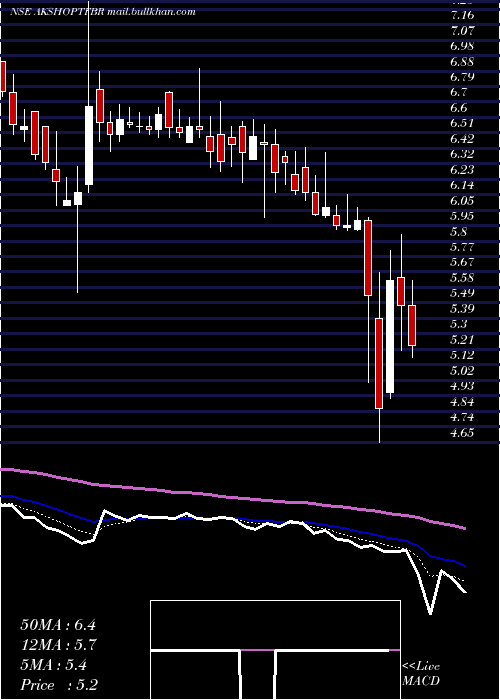Select the 6.23 price axis label
This screenshot has width=500, height=700.
click(x=463, y=170)
